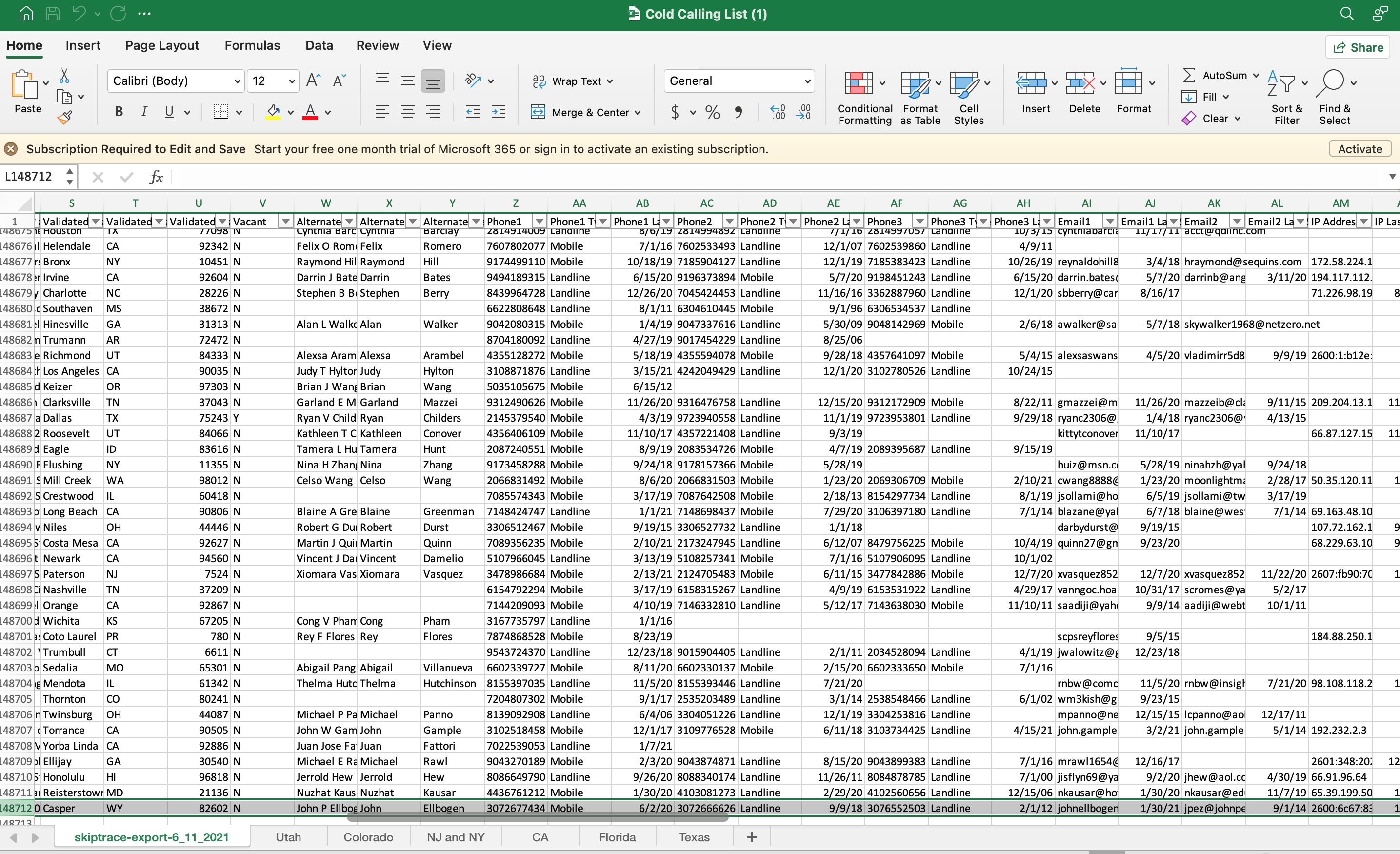Click the Orientation angled text icon

click(x=473, y=80)
